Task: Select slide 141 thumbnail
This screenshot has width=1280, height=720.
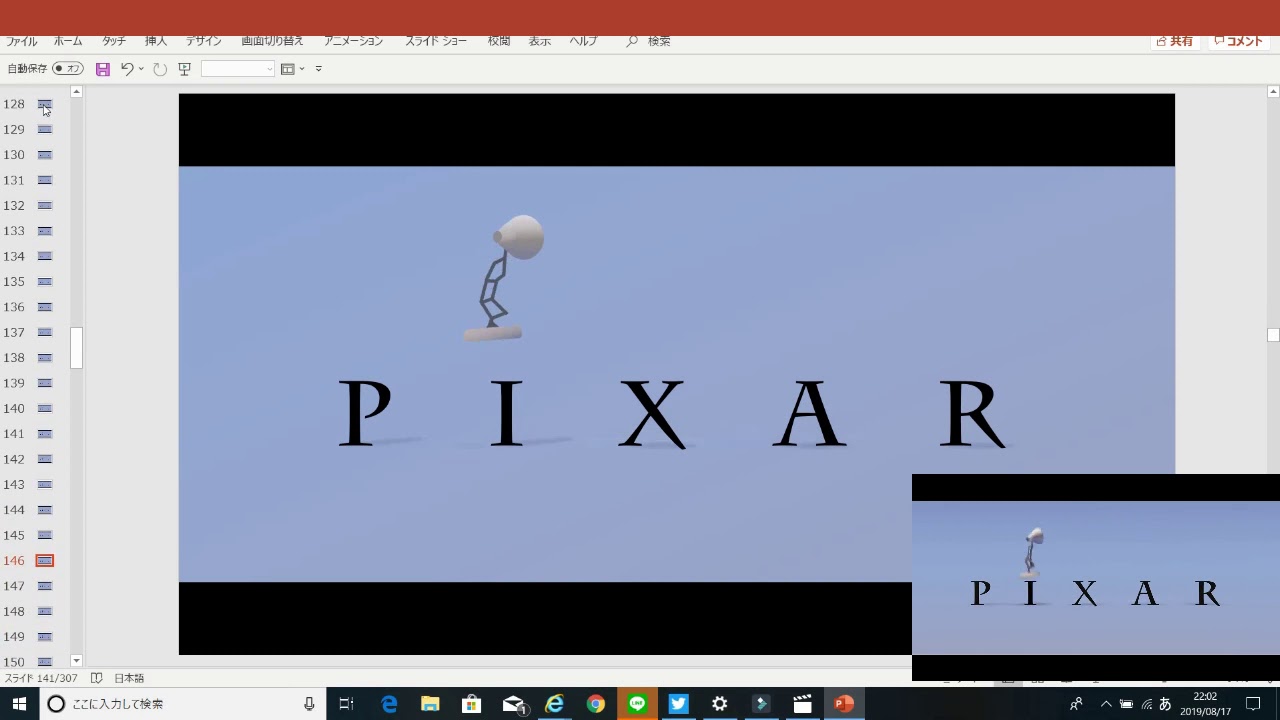Action: point(45,434)
